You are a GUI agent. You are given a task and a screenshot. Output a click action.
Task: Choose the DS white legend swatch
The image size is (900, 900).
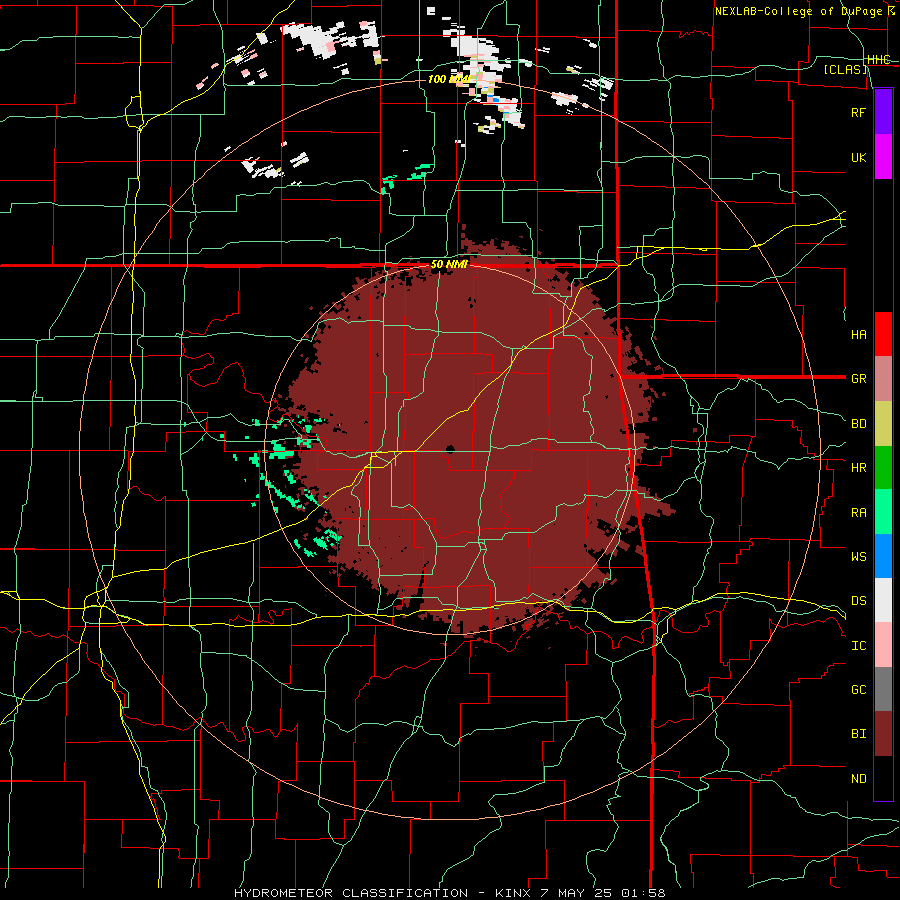click(883, 600)
